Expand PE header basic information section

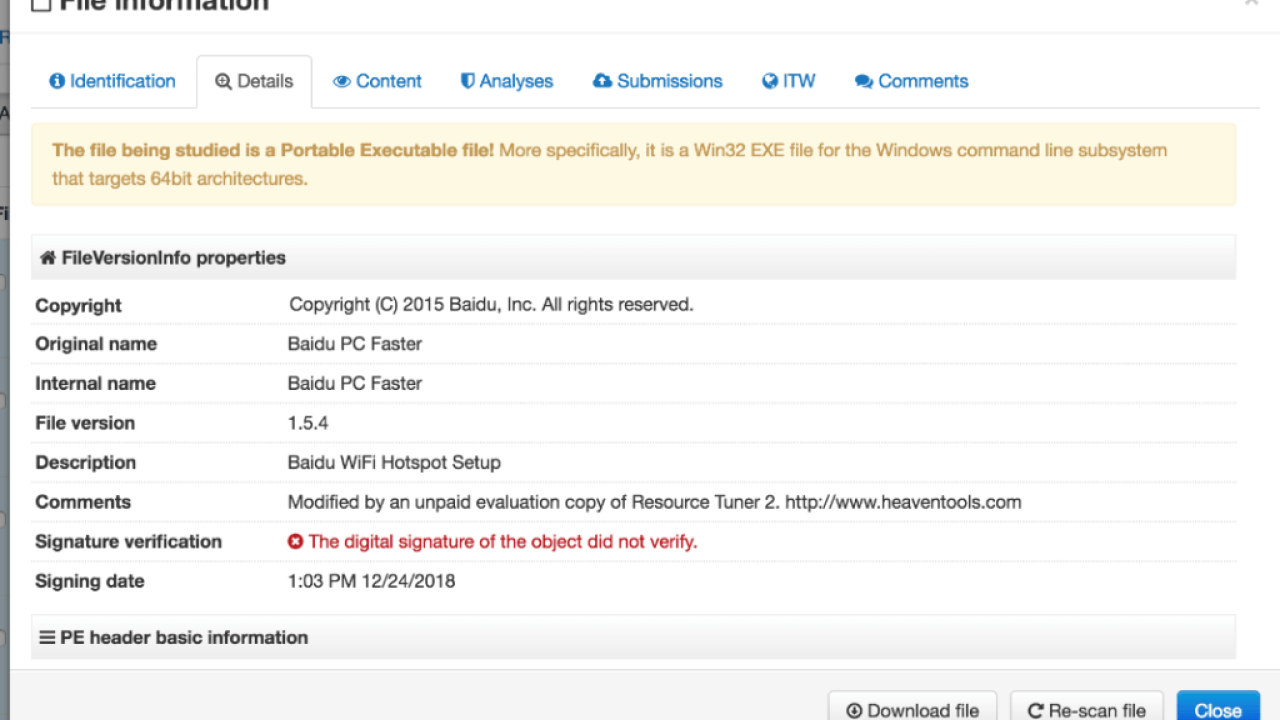[x=633, y=637]
